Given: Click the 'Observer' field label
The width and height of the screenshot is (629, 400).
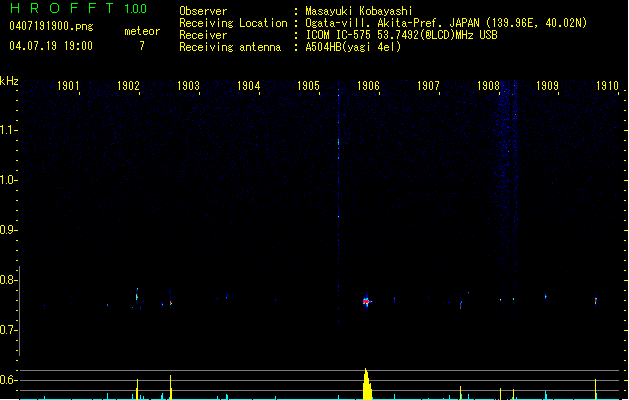Looking at the screenshot, I should pos(203,11).
